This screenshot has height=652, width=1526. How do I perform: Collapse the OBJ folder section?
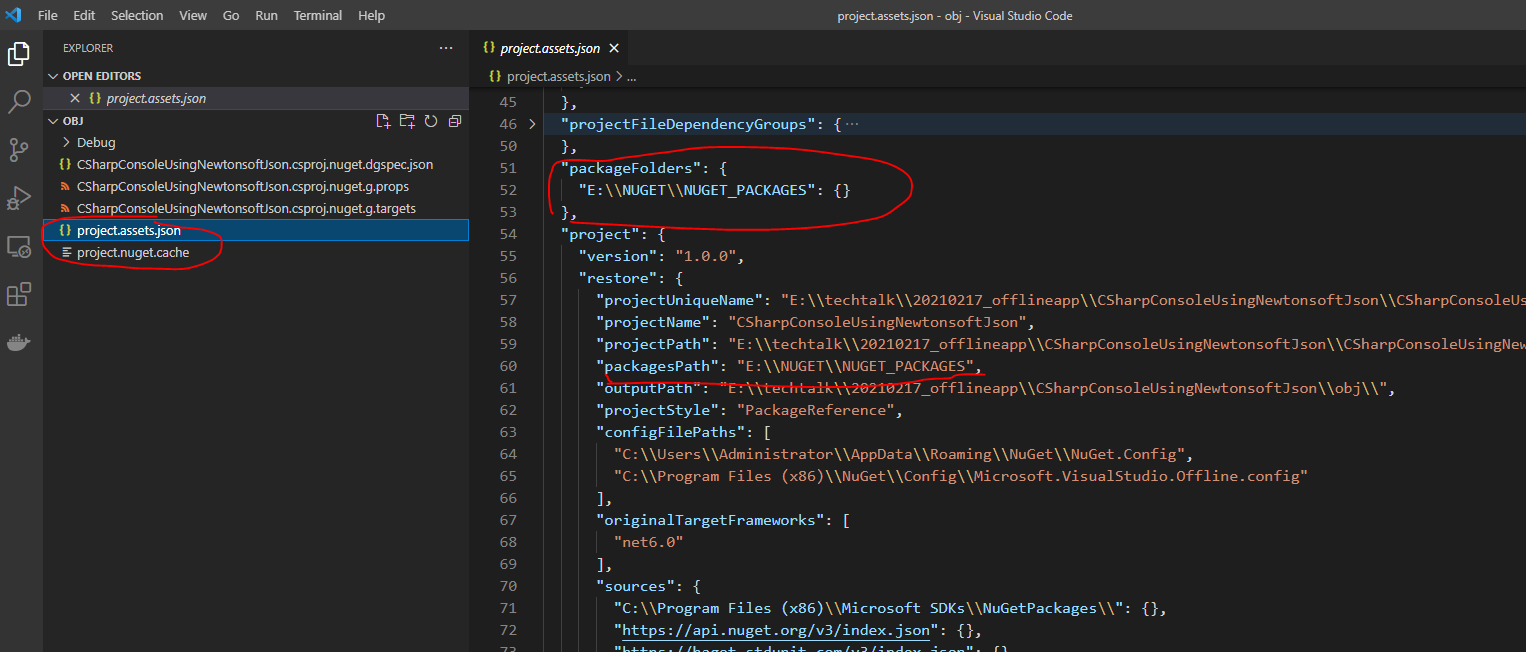54,121
